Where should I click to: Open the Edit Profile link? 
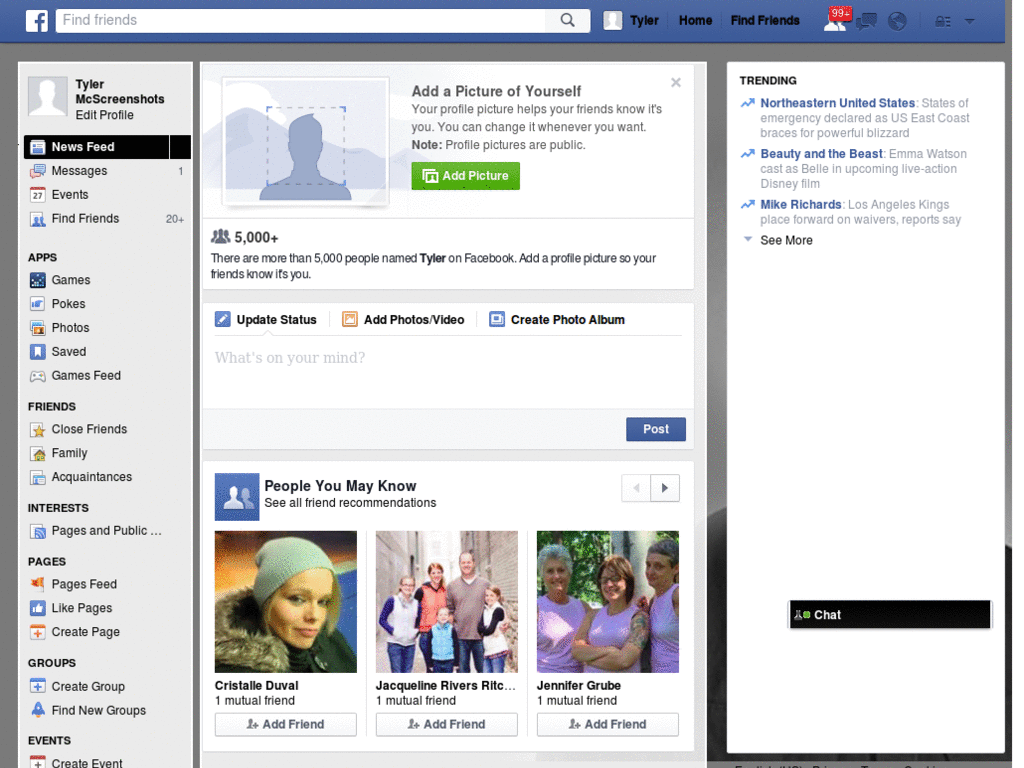click(104, 115)
